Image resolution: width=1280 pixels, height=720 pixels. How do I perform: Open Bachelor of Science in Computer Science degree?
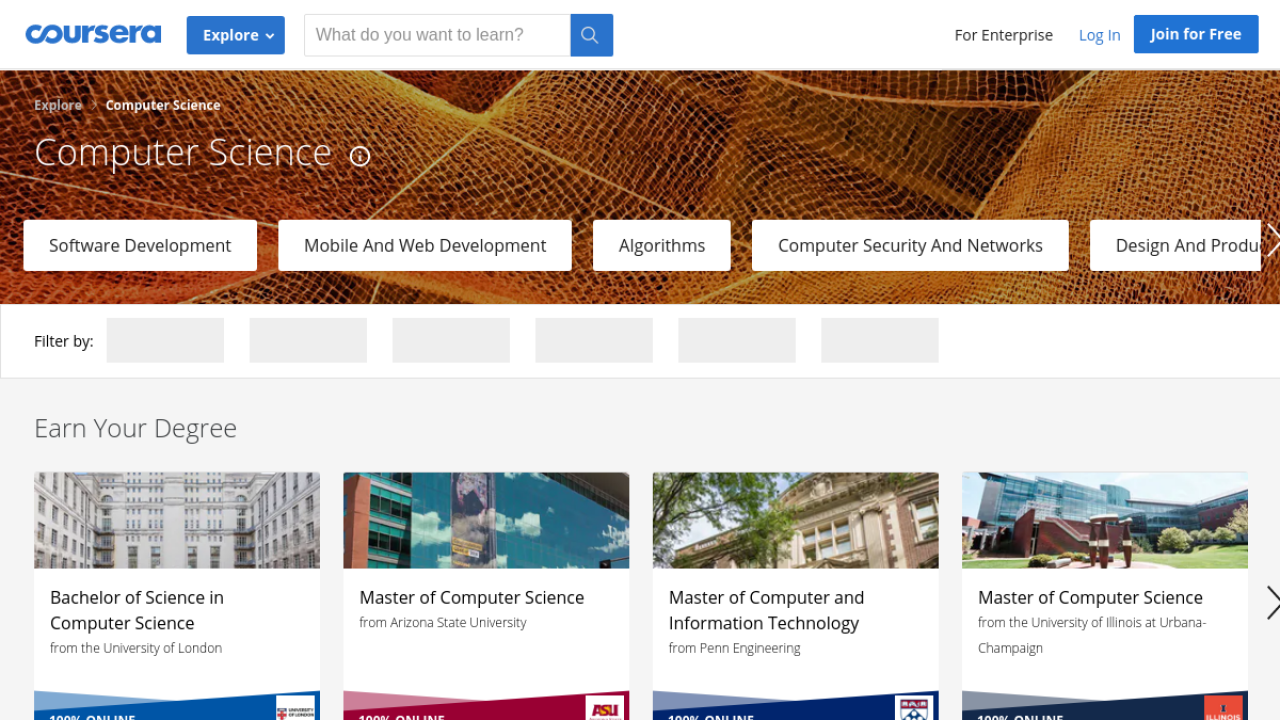coord(137,610)
